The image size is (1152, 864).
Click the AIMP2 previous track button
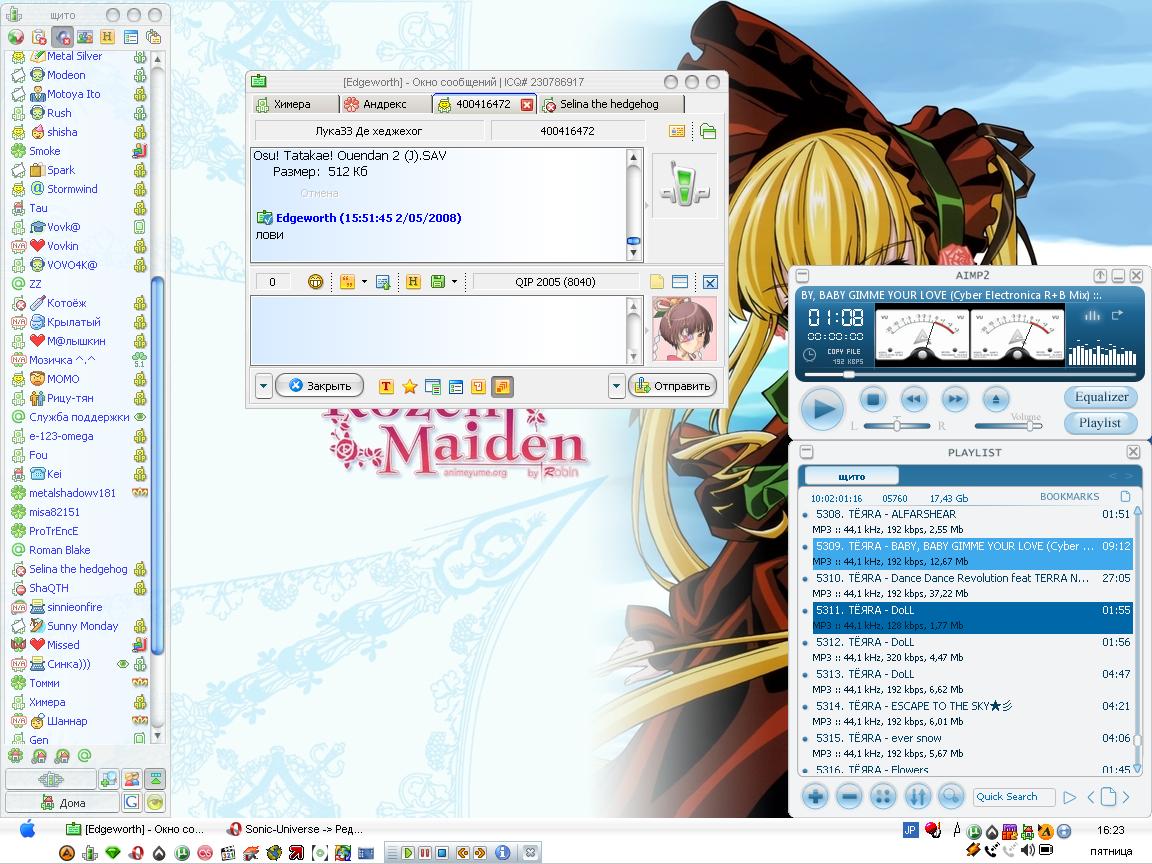[913, 400]
